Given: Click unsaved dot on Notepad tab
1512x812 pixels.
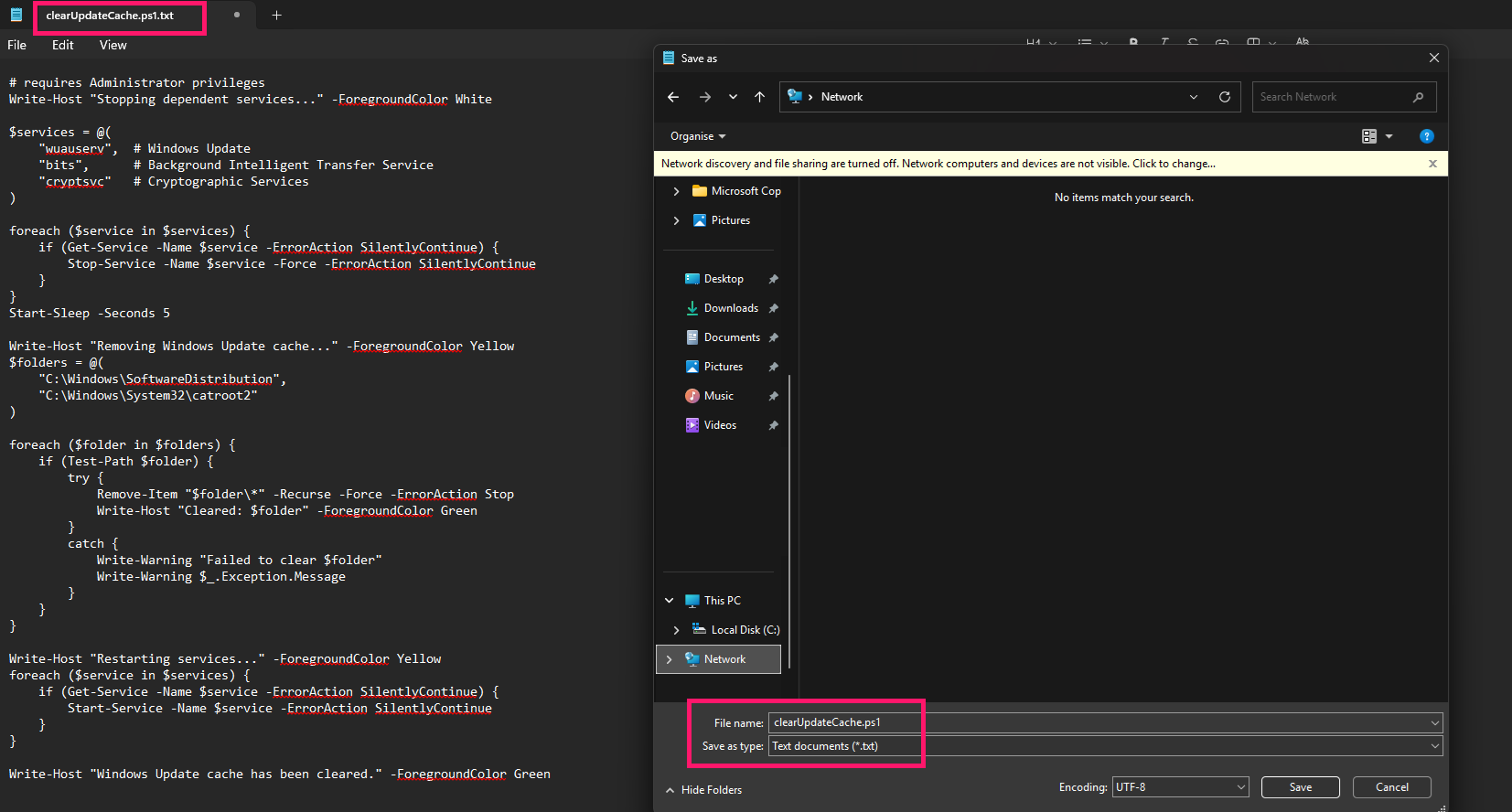Looking at the screenshot, I should 237,15.
